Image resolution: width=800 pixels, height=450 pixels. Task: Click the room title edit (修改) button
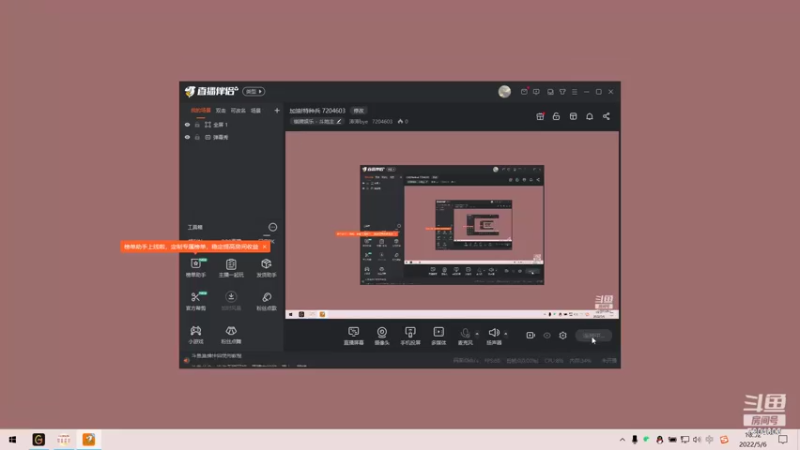tap(359, 111)
